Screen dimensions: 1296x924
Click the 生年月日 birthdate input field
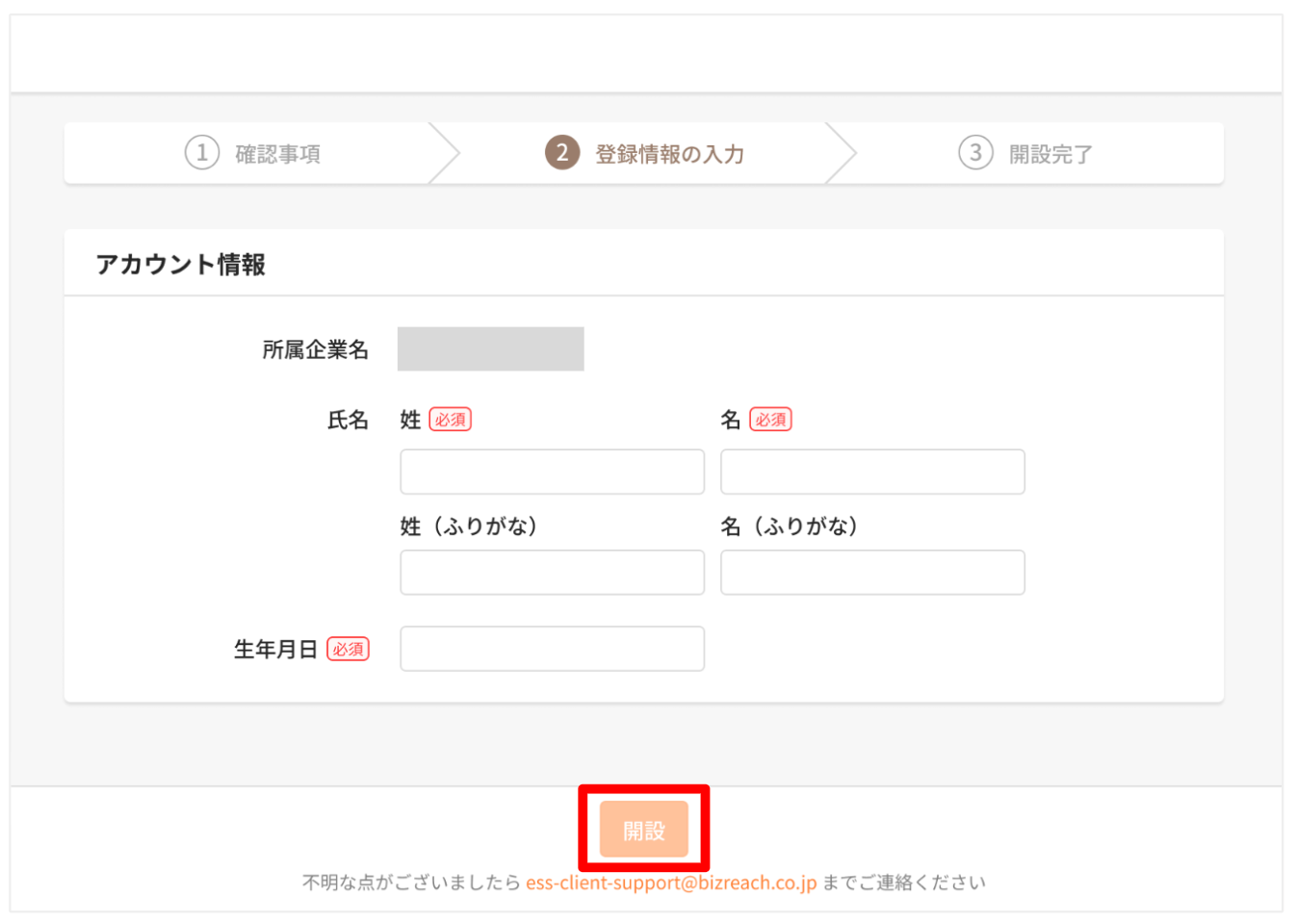(552, 649)
